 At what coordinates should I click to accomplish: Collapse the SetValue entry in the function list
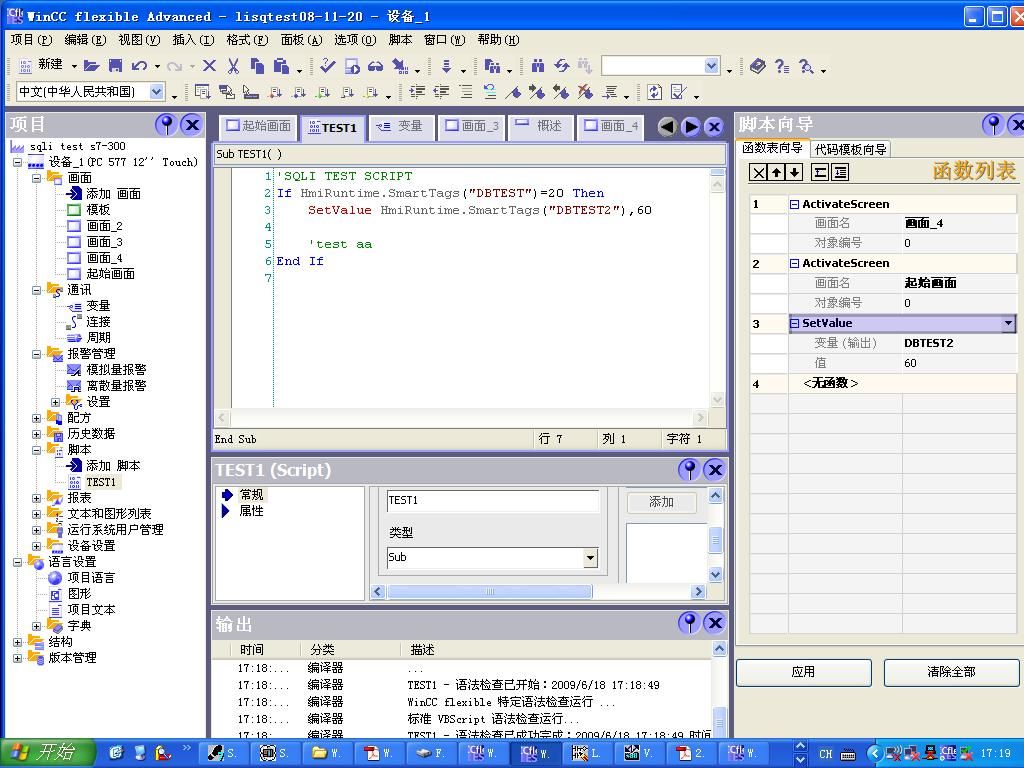(x=794, y=323)
